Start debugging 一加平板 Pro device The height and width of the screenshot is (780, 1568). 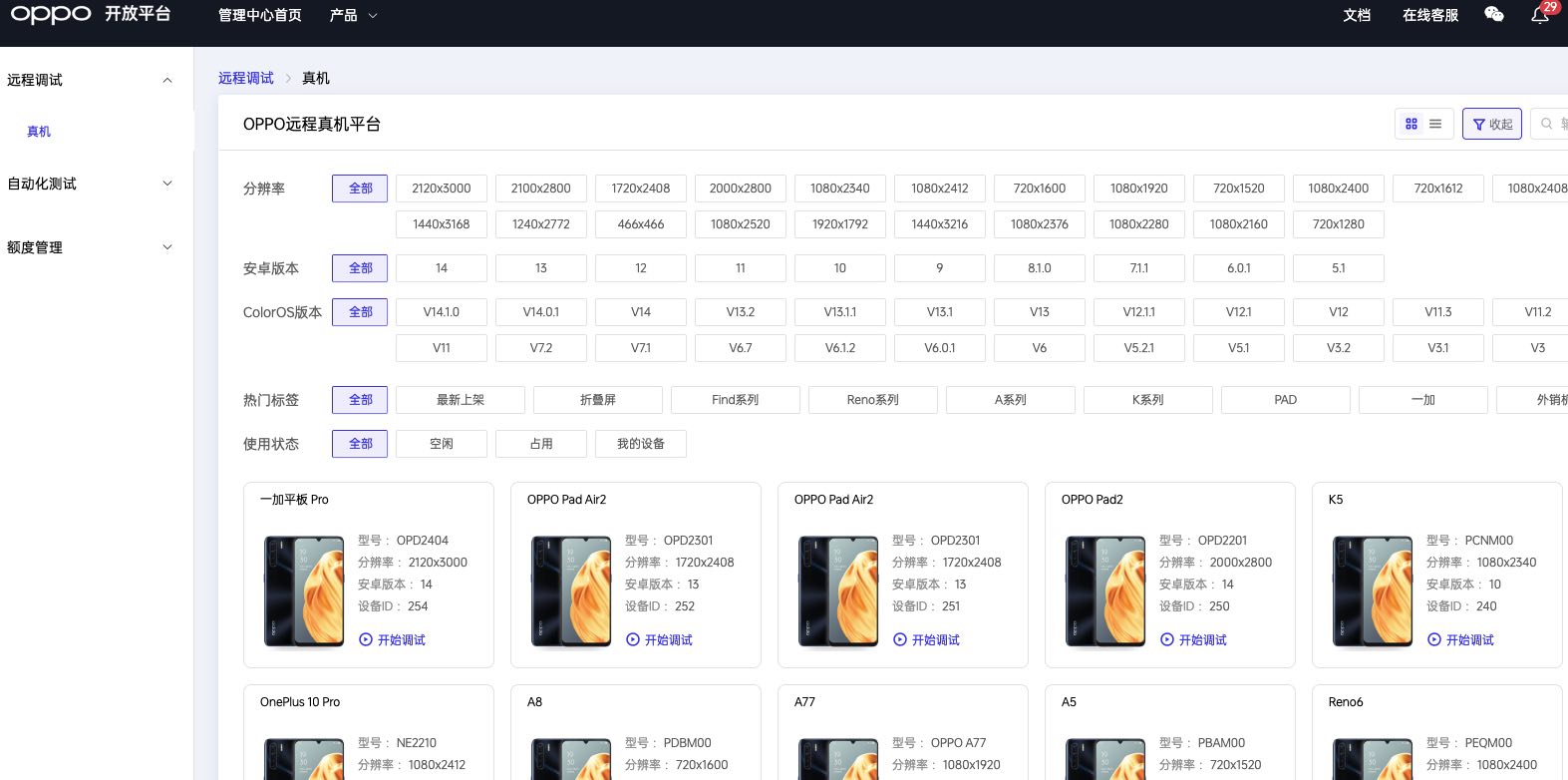pos(392,639)
